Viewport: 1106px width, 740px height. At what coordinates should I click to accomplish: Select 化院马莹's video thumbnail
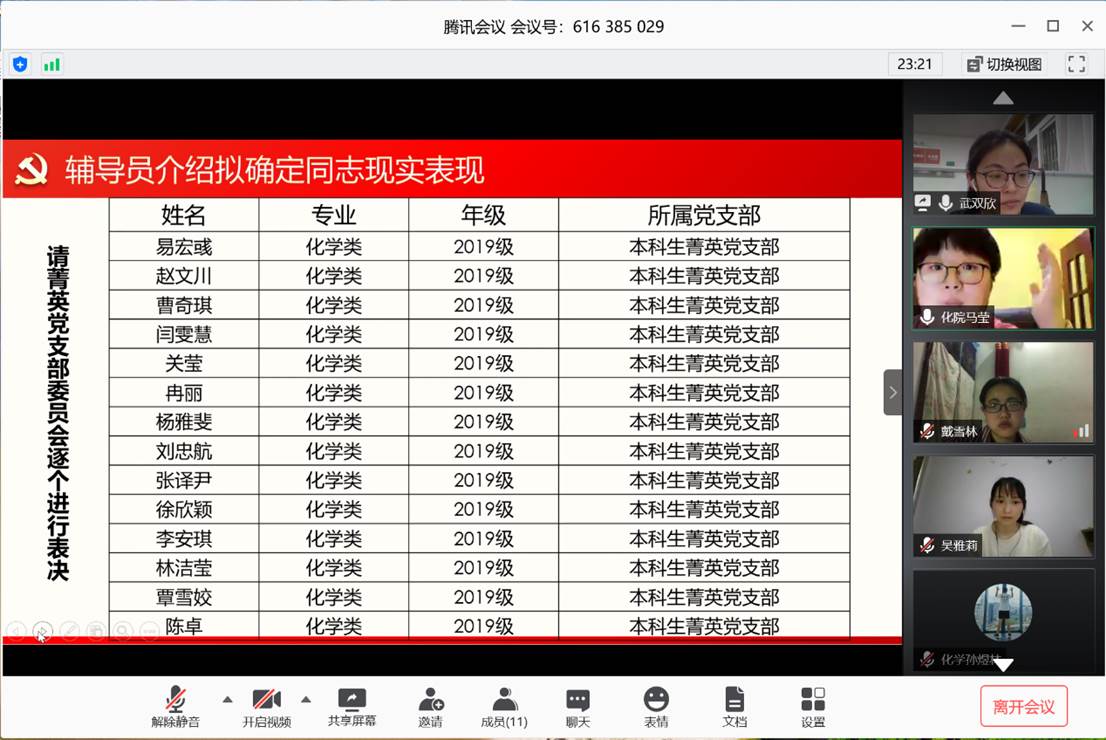[1003, 277]
